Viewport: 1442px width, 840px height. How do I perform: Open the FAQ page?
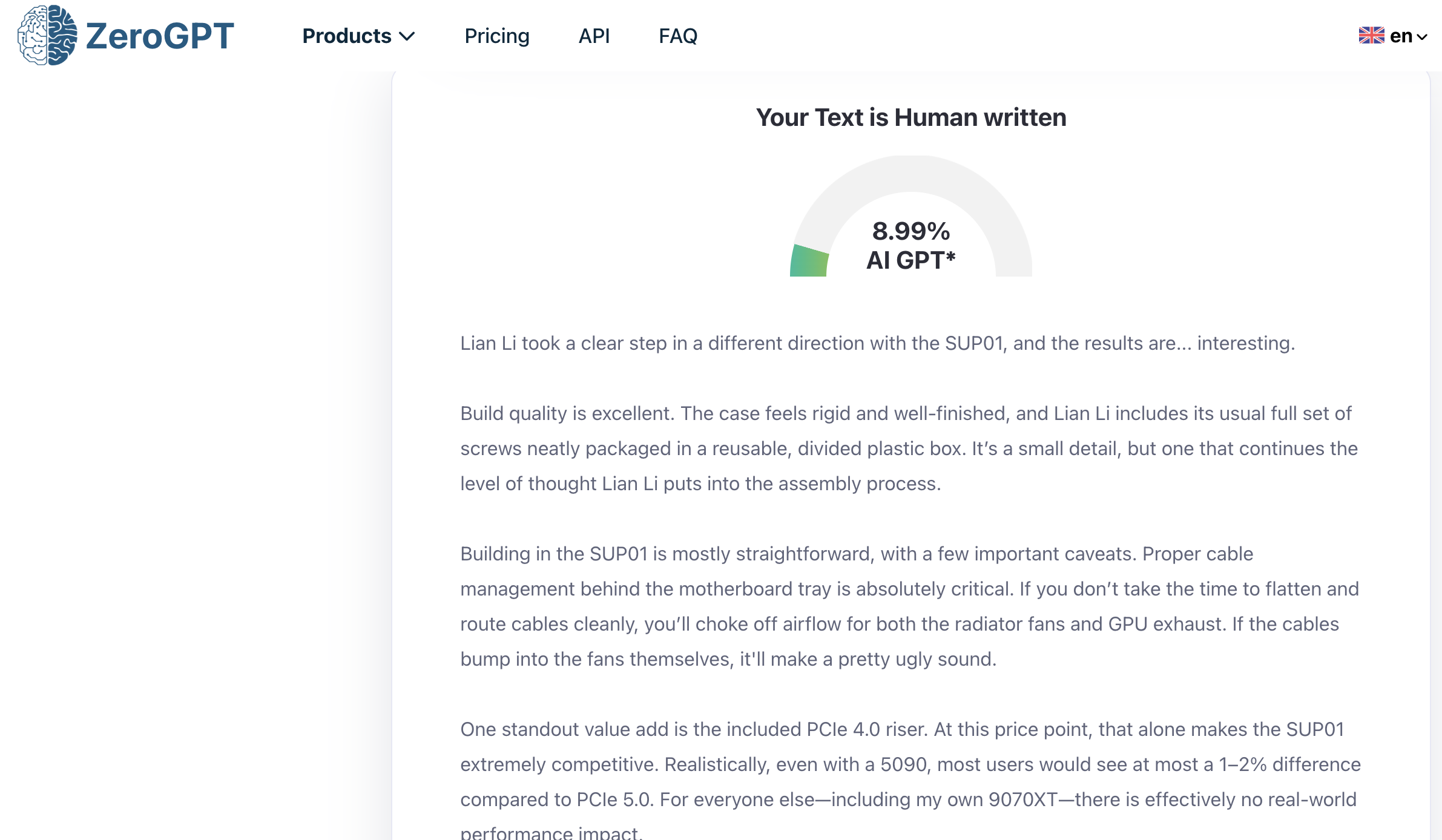[677, 36]
